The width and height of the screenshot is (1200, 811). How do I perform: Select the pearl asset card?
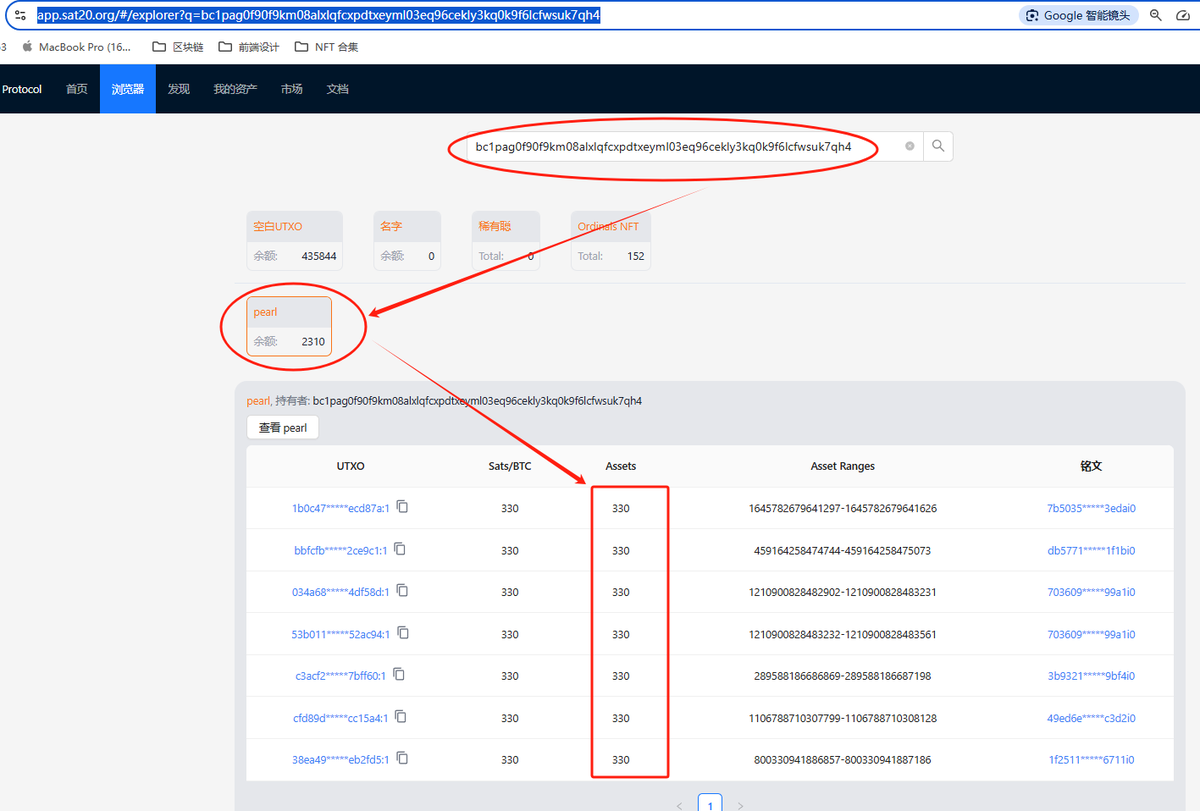pyautogui.click(x=289, y=326)
